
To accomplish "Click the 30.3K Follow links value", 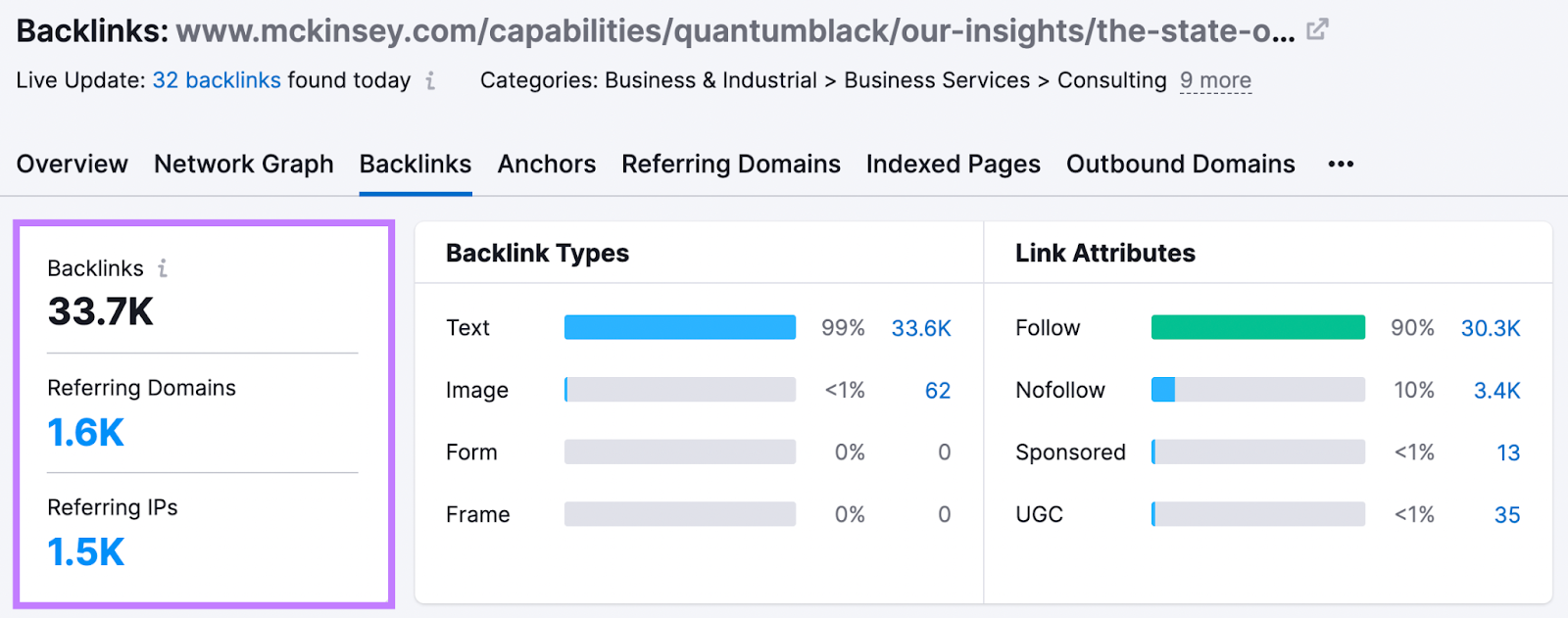I will click(x=1491, y=328).
